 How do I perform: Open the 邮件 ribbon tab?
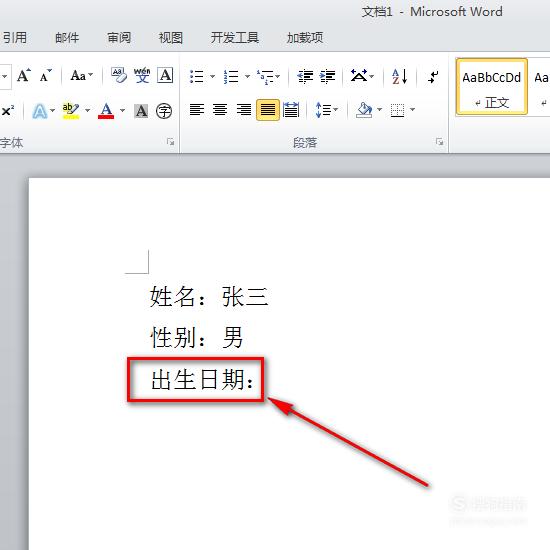point(67,37)
